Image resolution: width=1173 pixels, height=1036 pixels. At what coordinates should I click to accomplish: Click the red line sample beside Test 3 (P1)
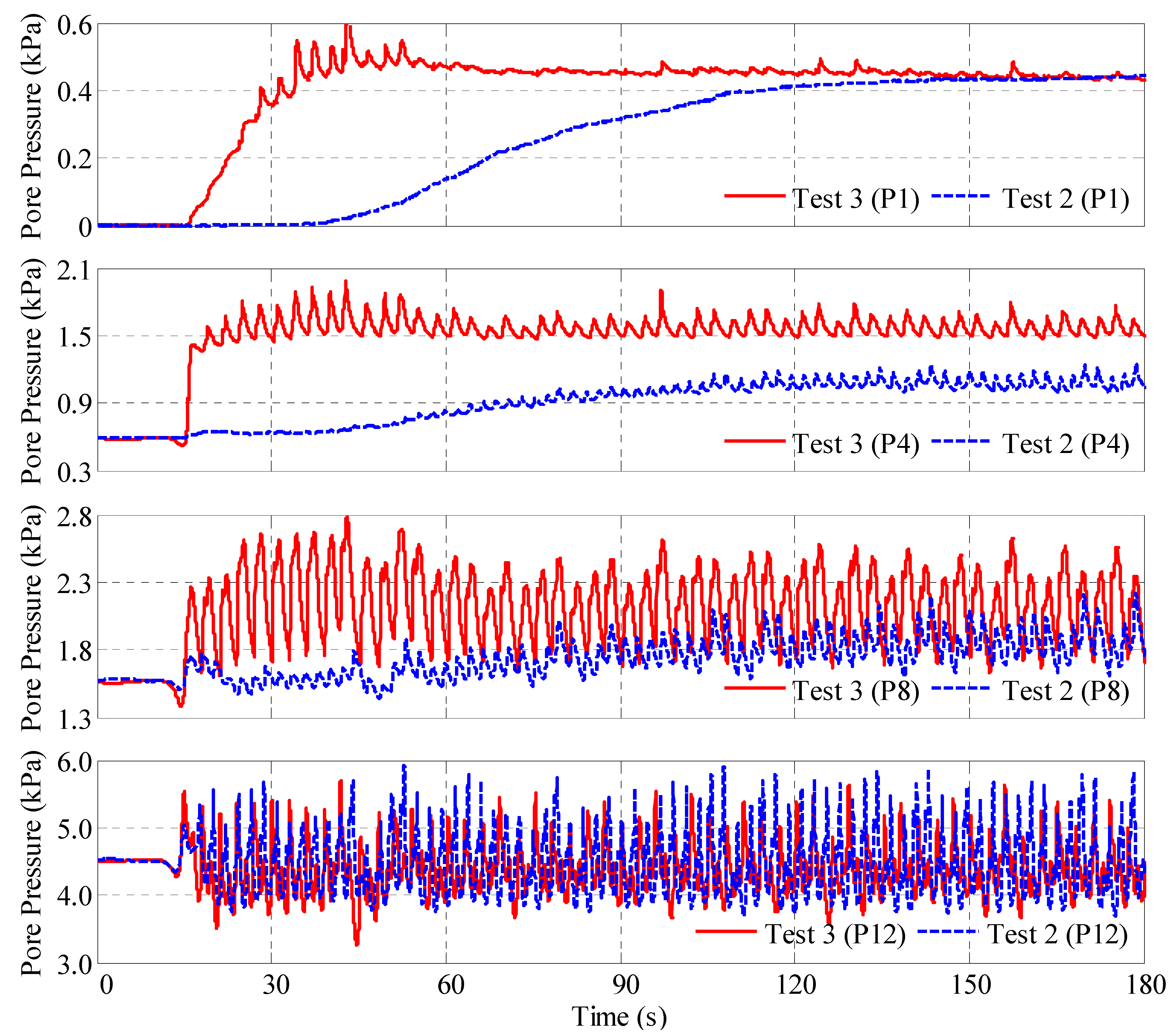tap(755, 196)
